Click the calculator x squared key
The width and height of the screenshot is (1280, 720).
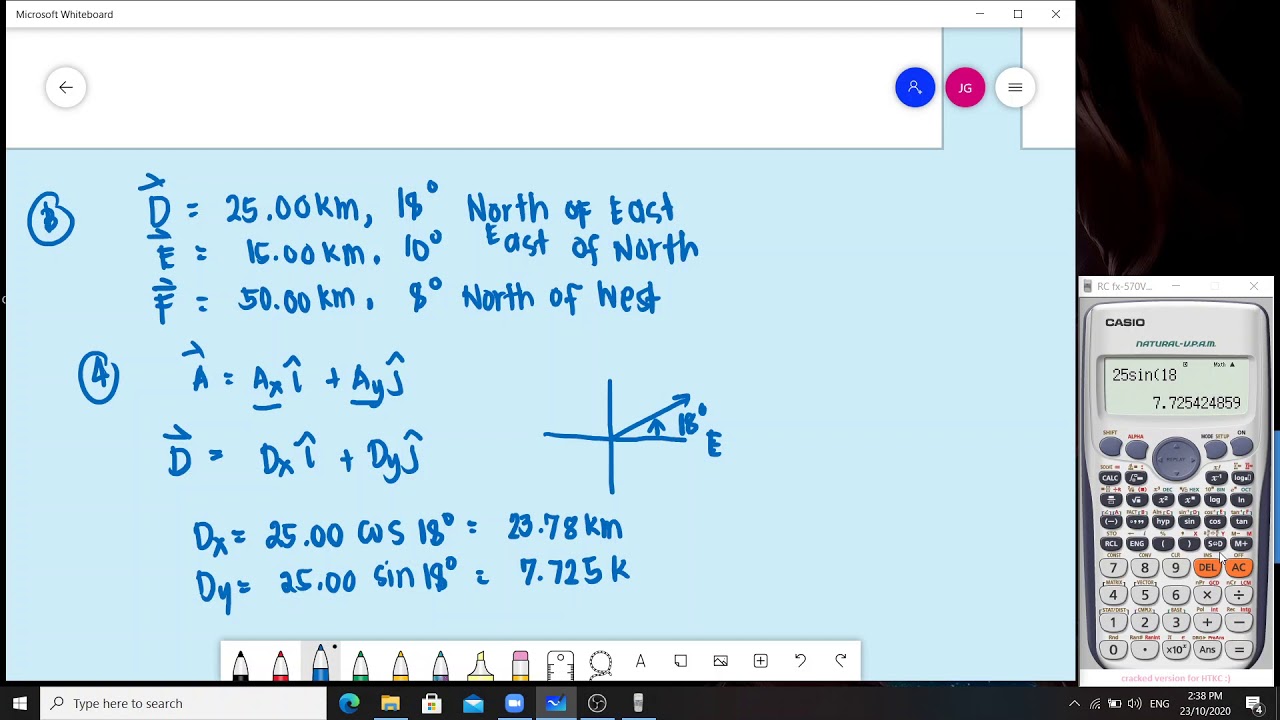coord(1163,499)
